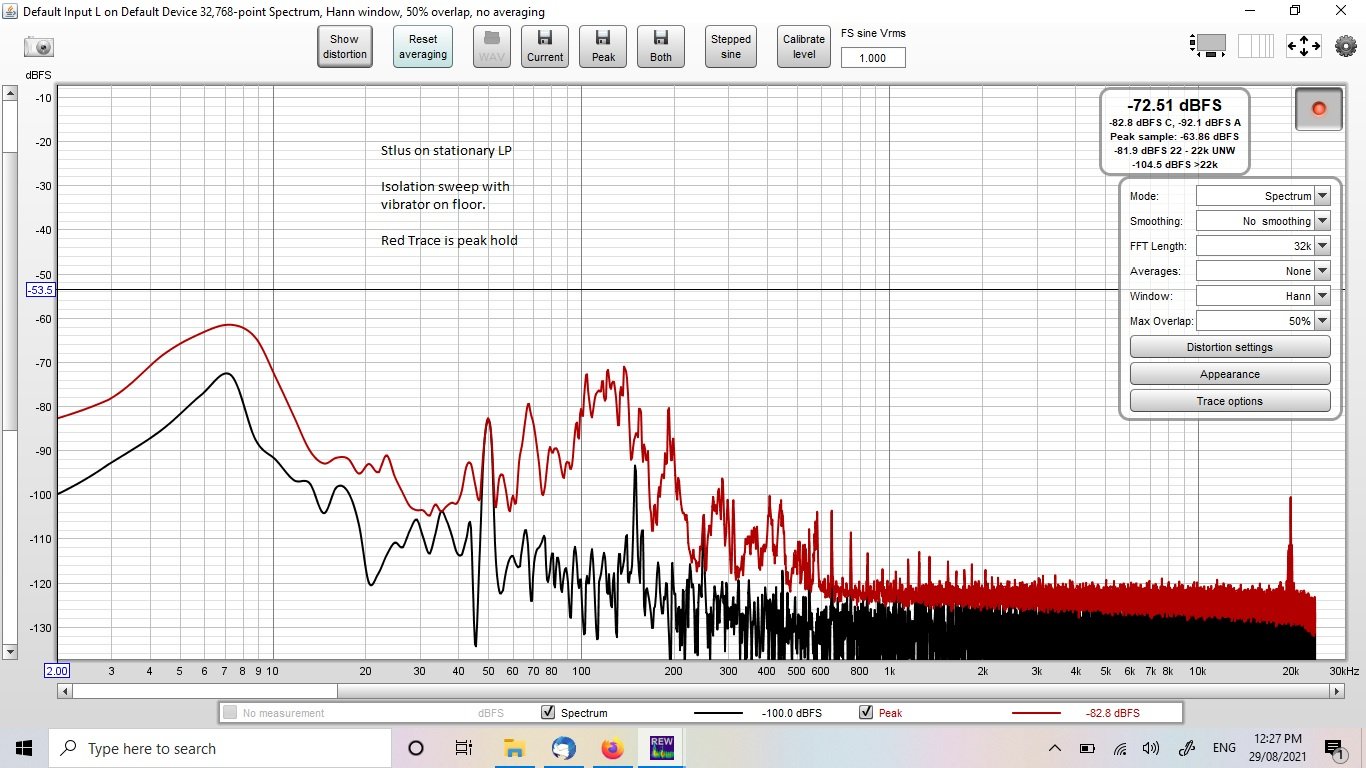Open the FFT Length dropdown

pyautogui.click(x=1263, y=246)
